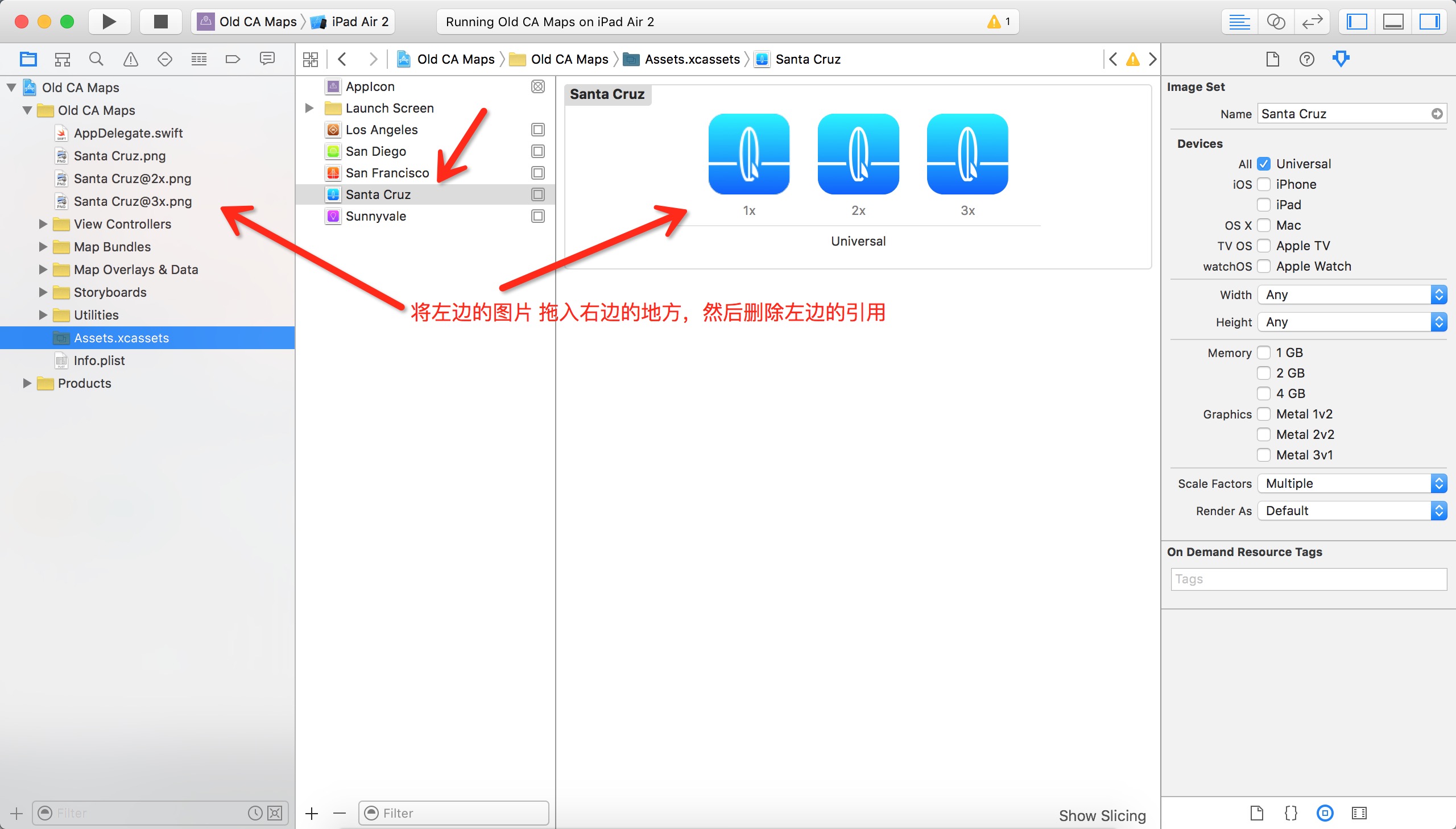Open the Version editor arrows icon
Viewport: 1456px width, 829px height.
1312,22
